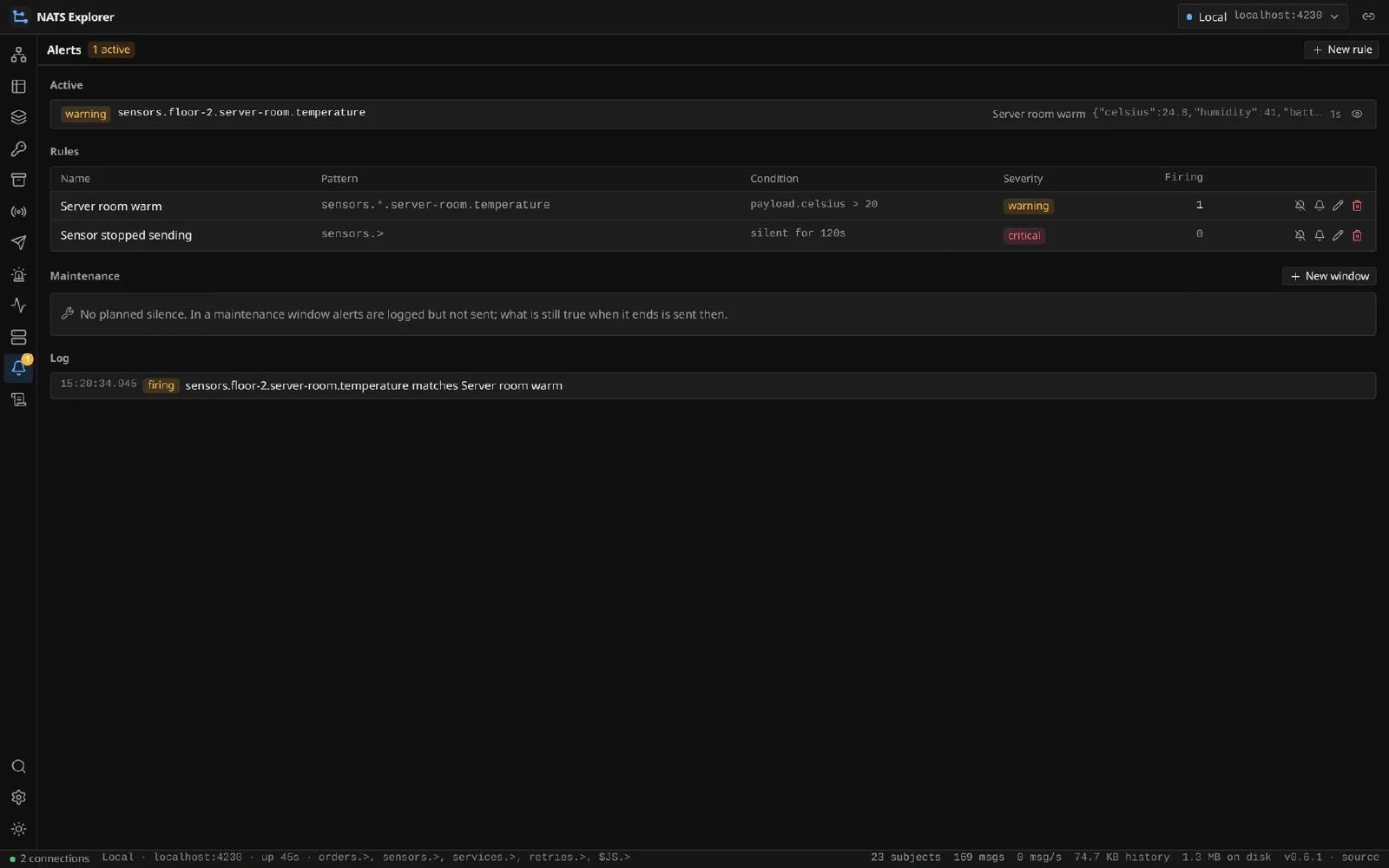Open the stacked layers icon in sidebar
Screen dimensions: 1389x868
pyautogui.click(x=18, y=117)
